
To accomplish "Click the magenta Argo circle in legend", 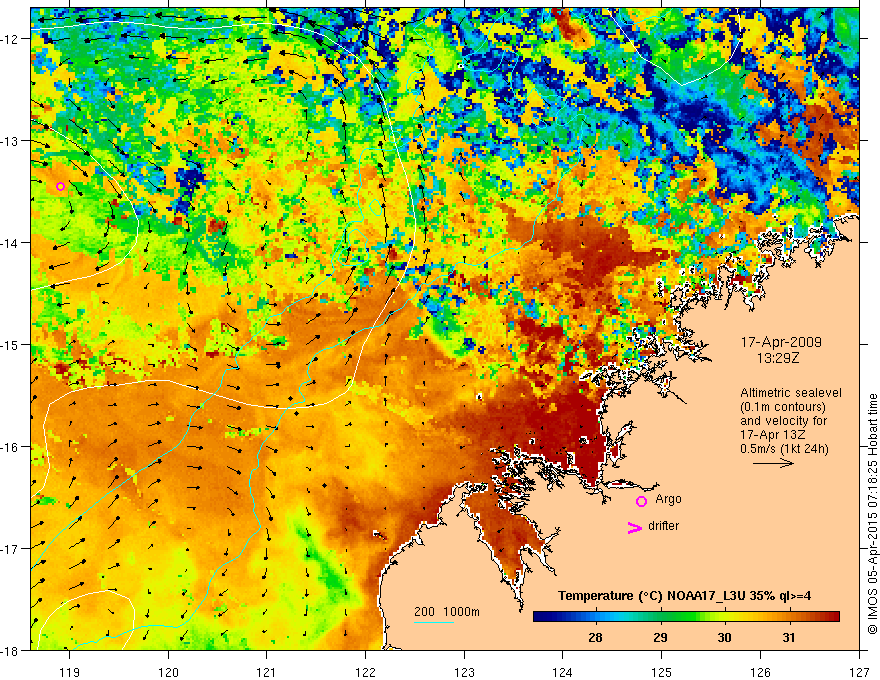I will (641, 501).
